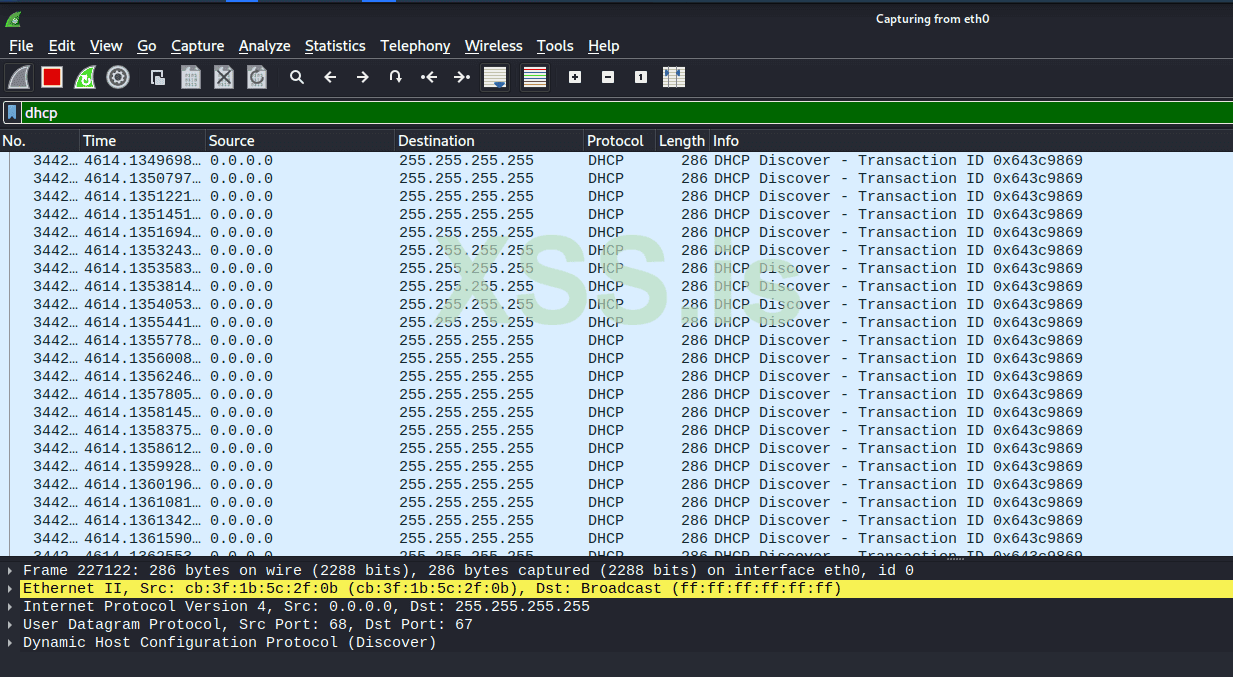Zoom in on packet list text
The width and height of the screenshot is (1233, 677).
(575, 77)
